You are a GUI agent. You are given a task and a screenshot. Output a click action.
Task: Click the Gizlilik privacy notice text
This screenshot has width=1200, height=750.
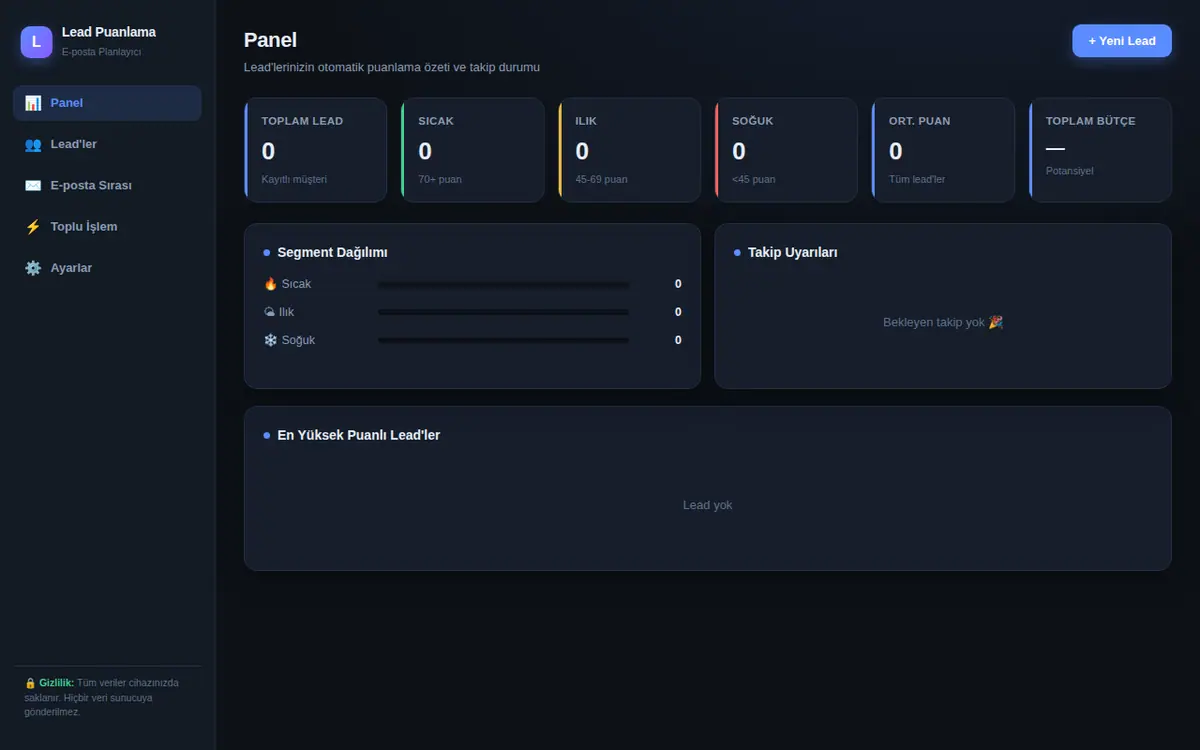(x=101, y=697)
